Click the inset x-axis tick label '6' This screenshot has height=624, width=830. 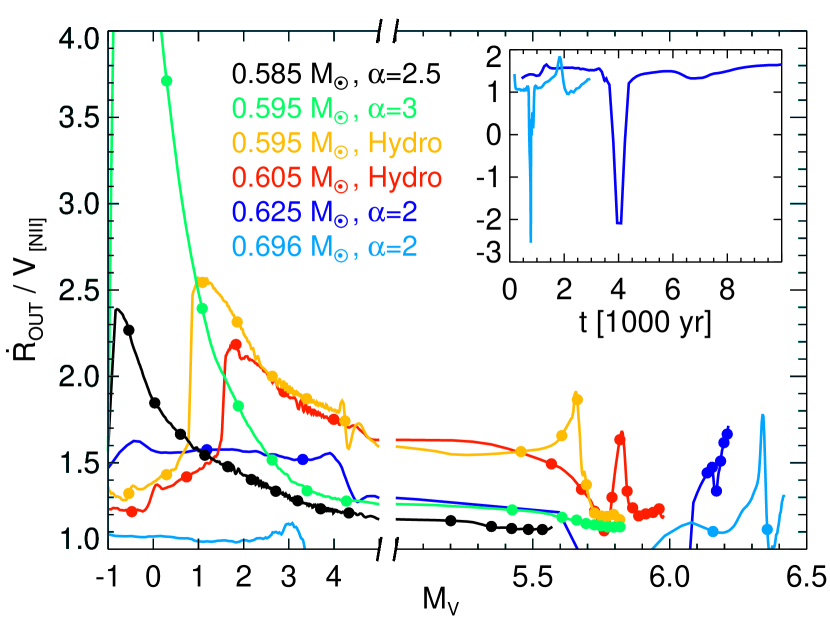(x=672, y=290)
